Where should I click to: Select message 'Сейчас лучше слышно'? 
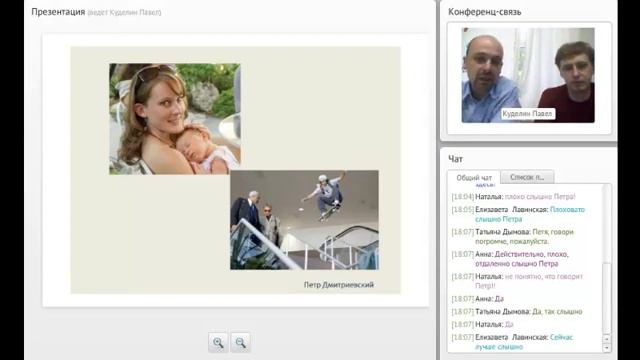pyautogui.click(x=512, y=342)
